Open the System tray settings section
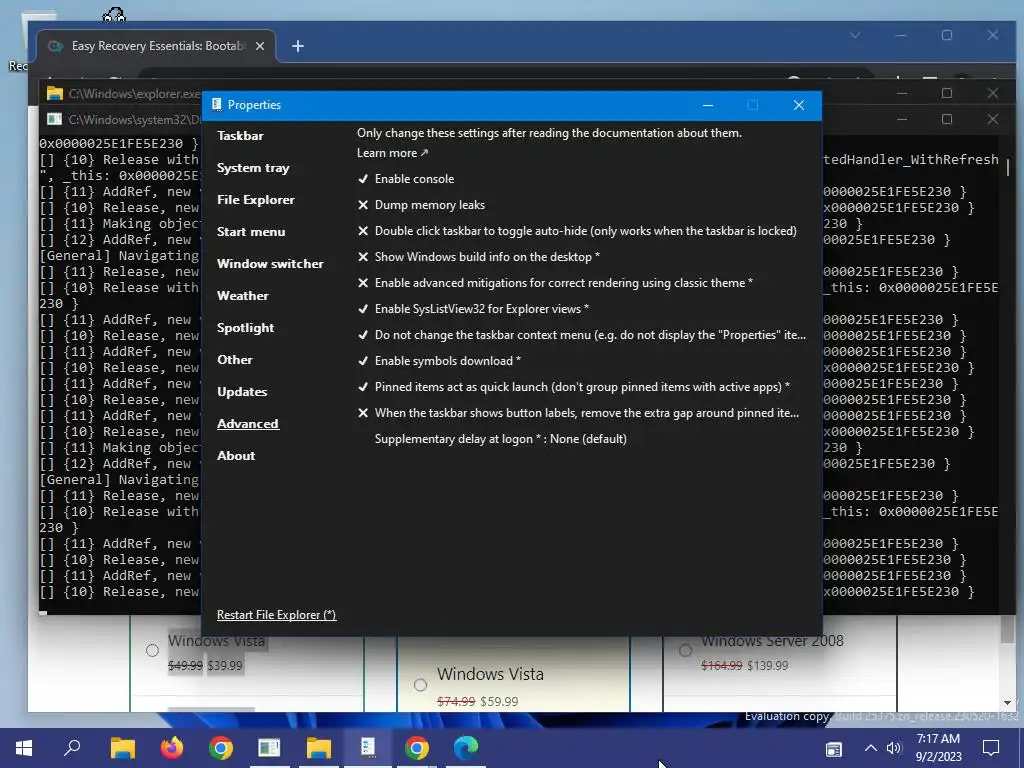This screenshot has height=768, width=1024. [253, 168]
